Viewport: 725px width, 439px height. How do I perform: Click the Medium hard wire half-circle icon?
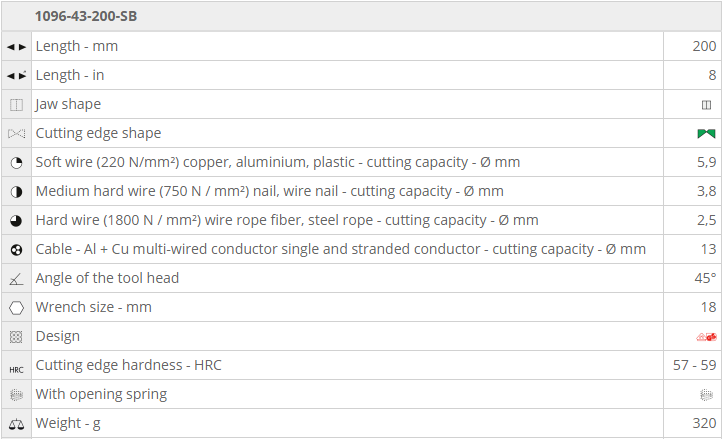tap(16, 192)
